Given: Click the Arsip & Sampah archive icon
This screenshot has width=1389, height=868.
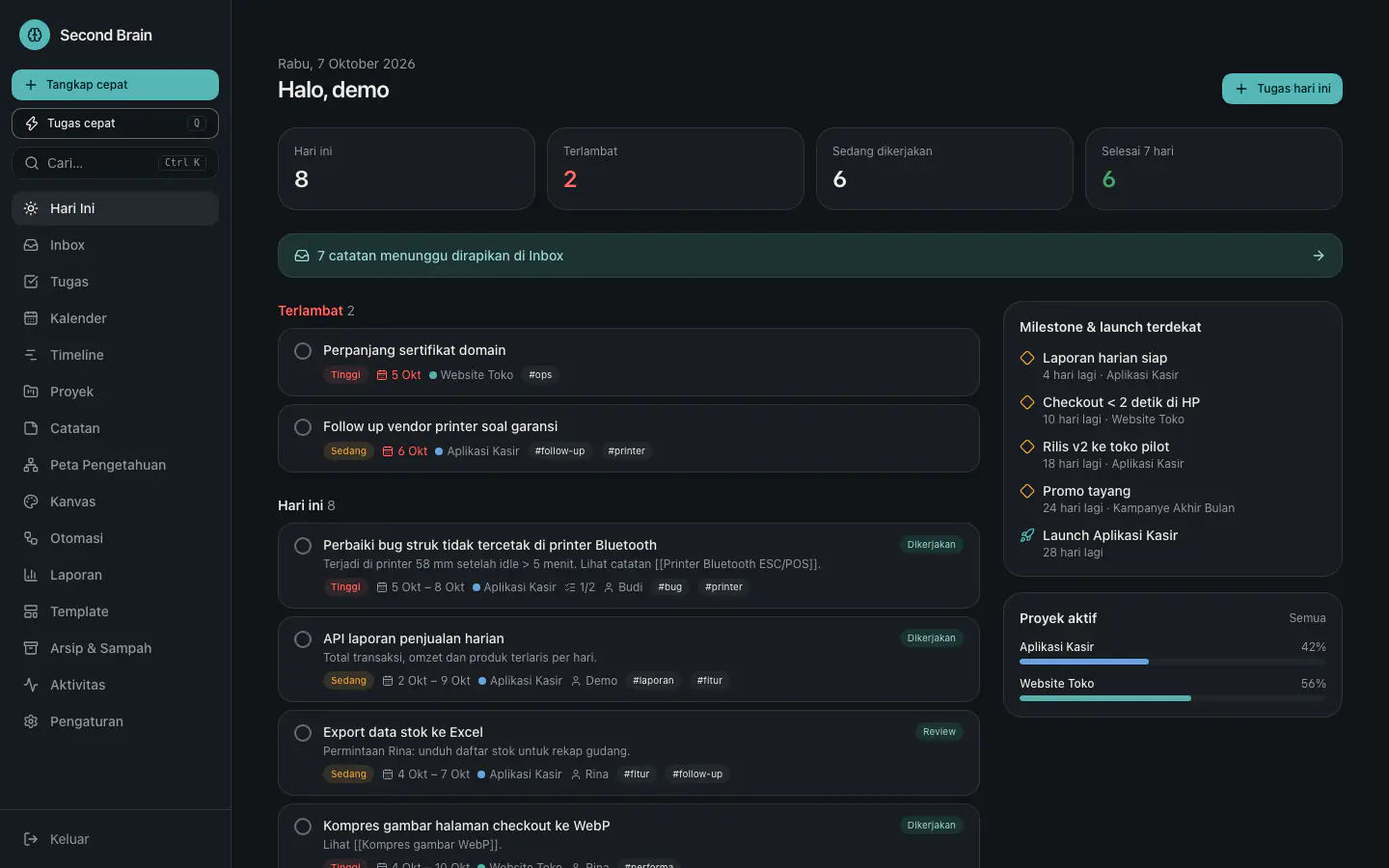Looking at the screenshot, I should [x=31, y=648].
